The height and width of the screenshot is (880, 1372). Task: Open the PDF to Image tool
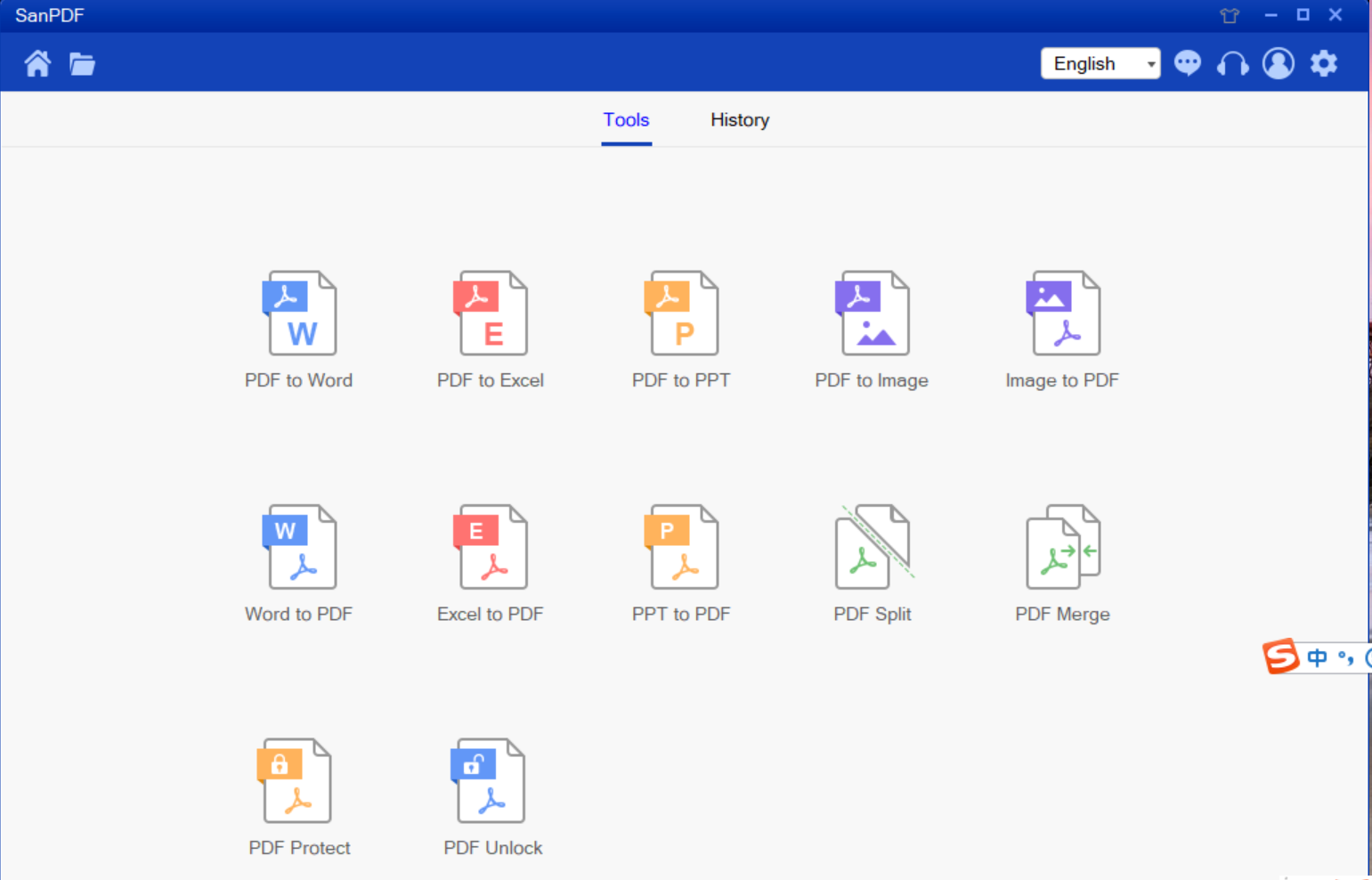coord(872,328)
